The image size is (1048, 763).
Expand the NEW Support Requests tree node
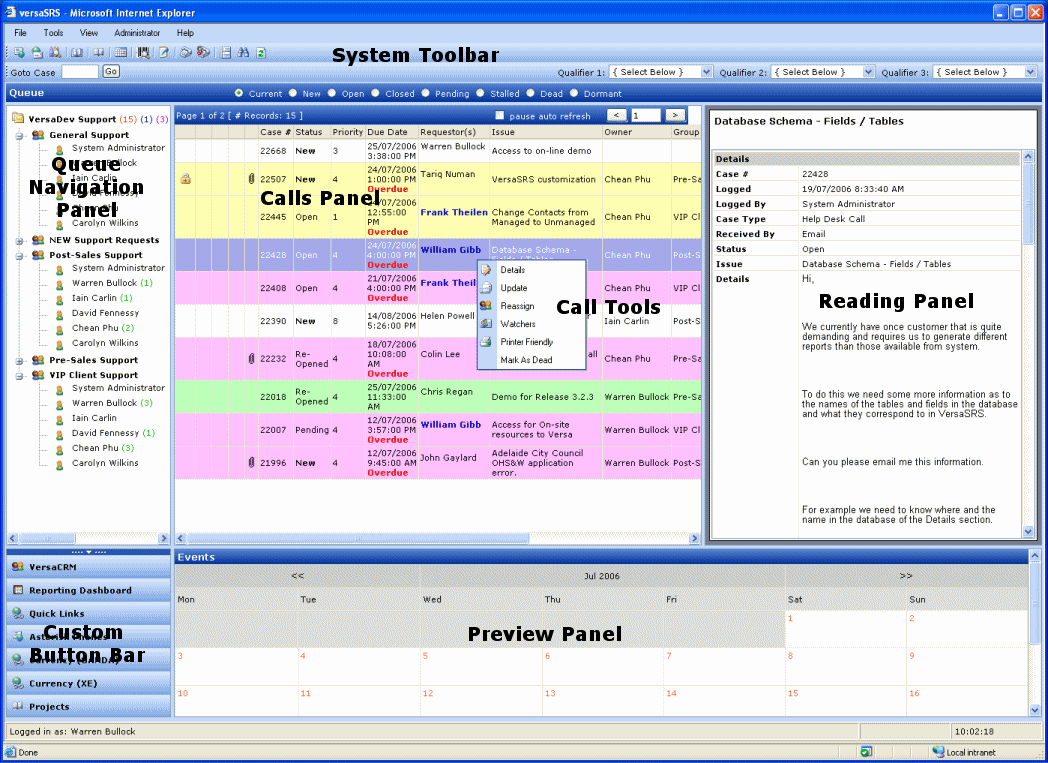click(19, 241)
